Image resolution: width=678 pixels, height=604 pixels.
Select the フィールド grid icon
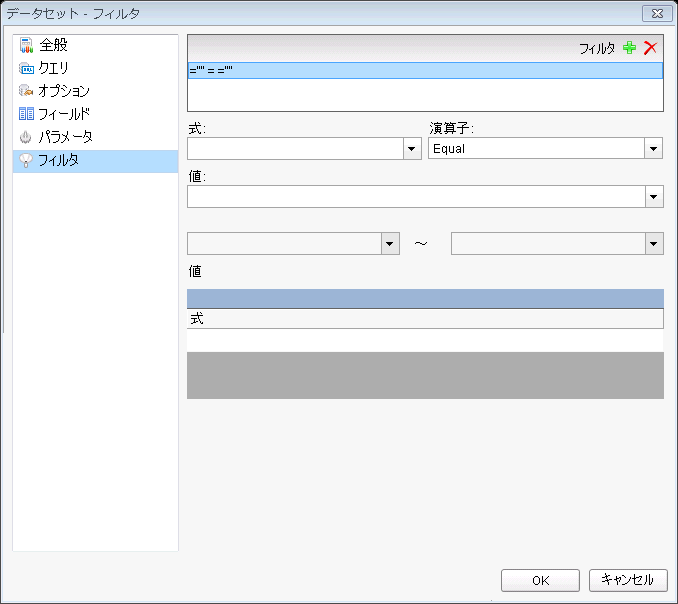[x=26, y=114]
